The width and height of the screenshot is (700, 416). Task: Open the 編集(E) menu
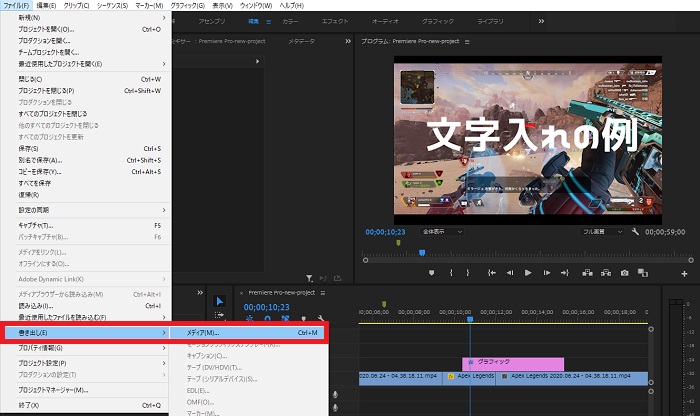pos(46,5)
